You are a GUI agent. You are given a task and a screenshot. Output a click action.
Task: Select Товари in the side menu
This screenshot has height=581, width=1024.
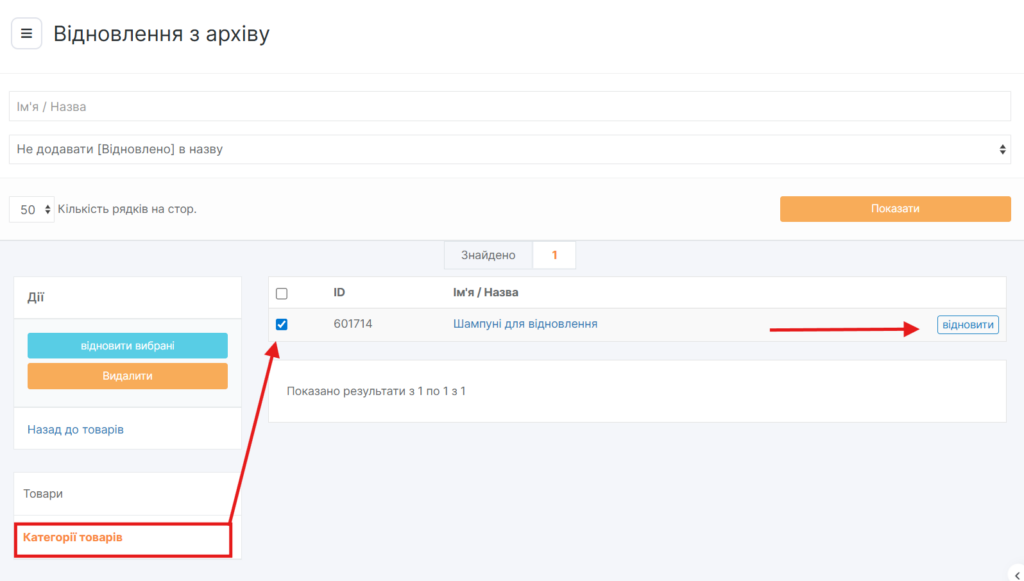point(43,494)
